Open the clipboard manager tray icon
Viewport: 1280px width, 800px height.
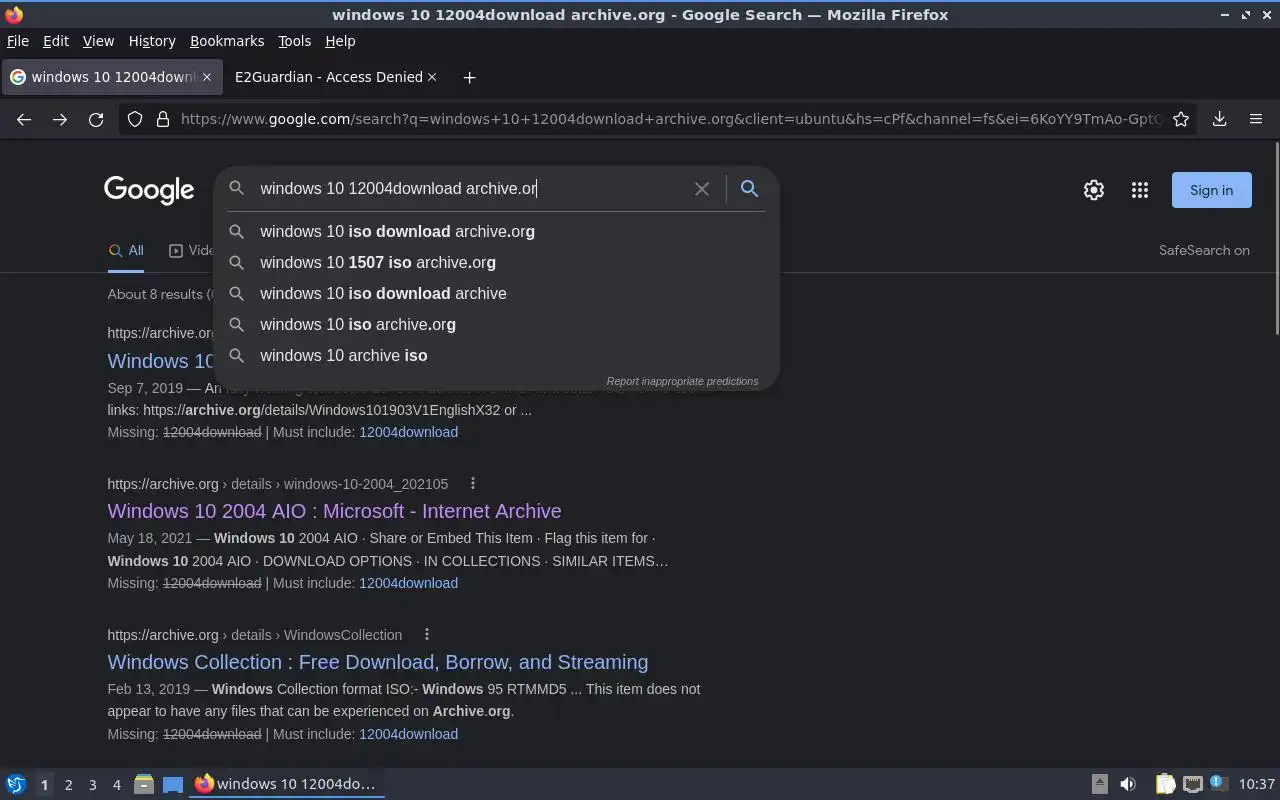click(x=1165, y=784)
